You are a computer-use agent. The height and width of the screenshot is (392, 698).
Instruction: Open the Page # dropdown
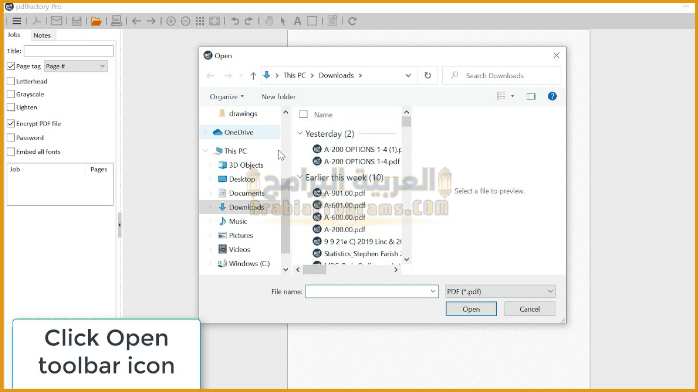[76, 66]
